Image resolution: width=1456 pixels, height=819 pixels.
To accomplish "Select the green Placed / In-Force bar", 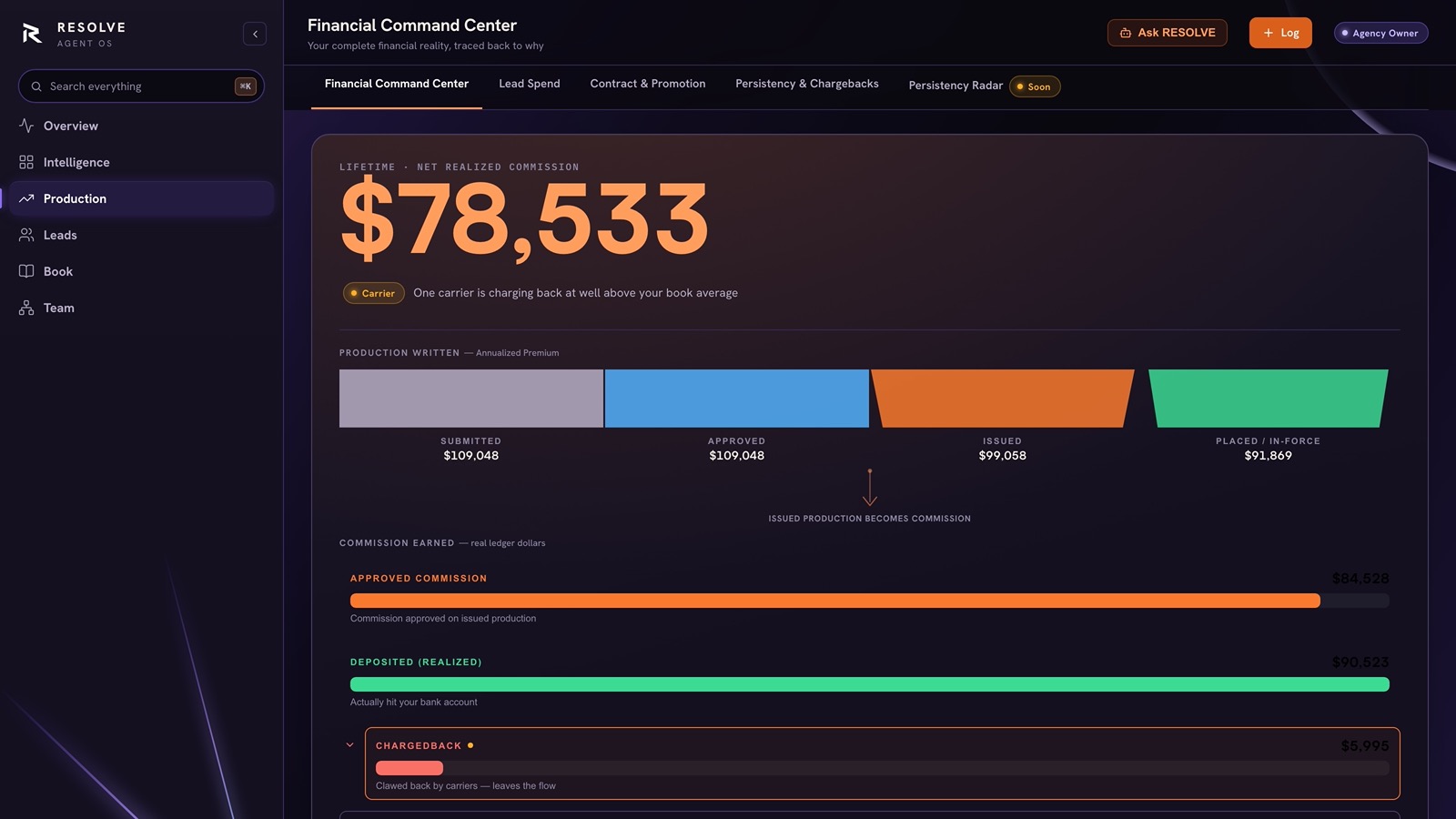I will pyautogui.click(x=1269, y=399).
